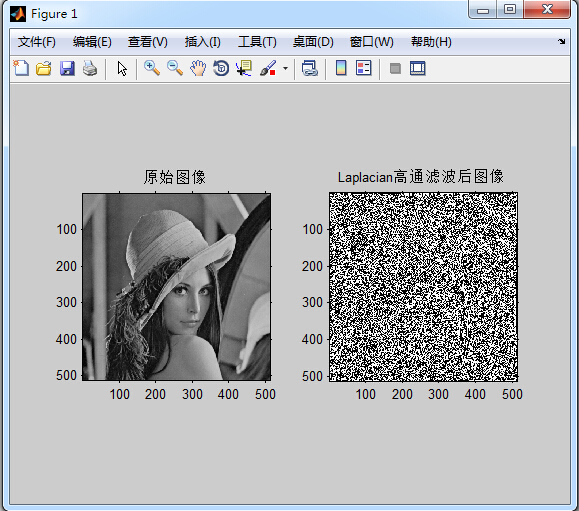Click the Hide Plot Tools icon
The image size is (579, 511).
(395, 68)
